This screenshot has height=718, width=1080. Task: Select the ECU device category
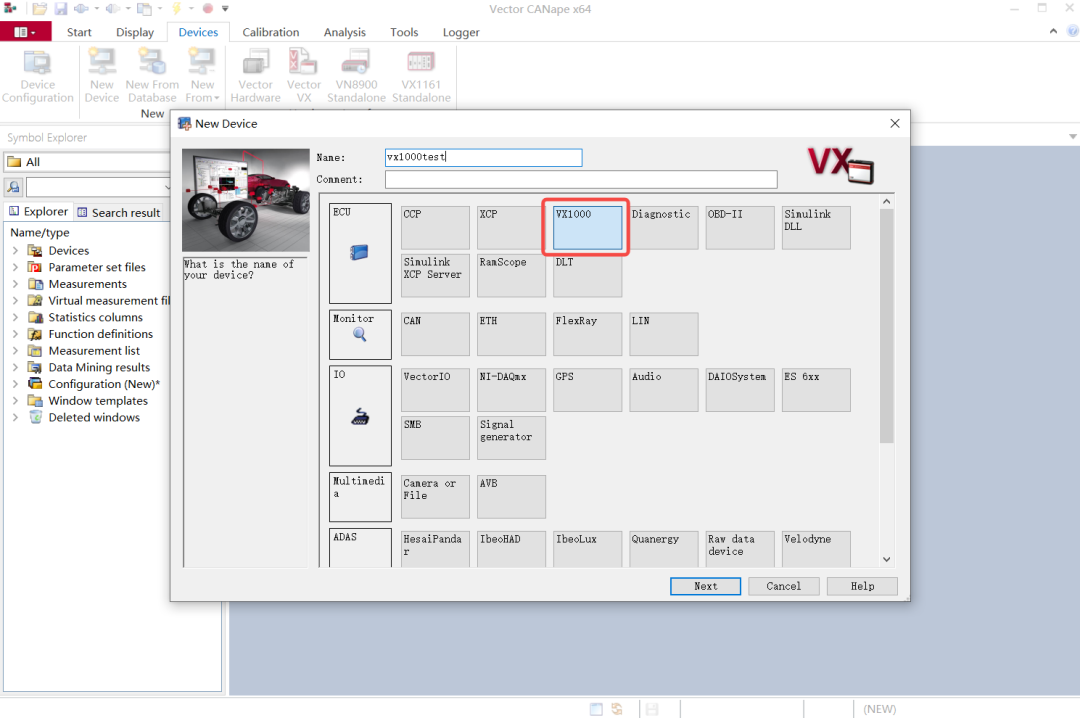[360, 252]
